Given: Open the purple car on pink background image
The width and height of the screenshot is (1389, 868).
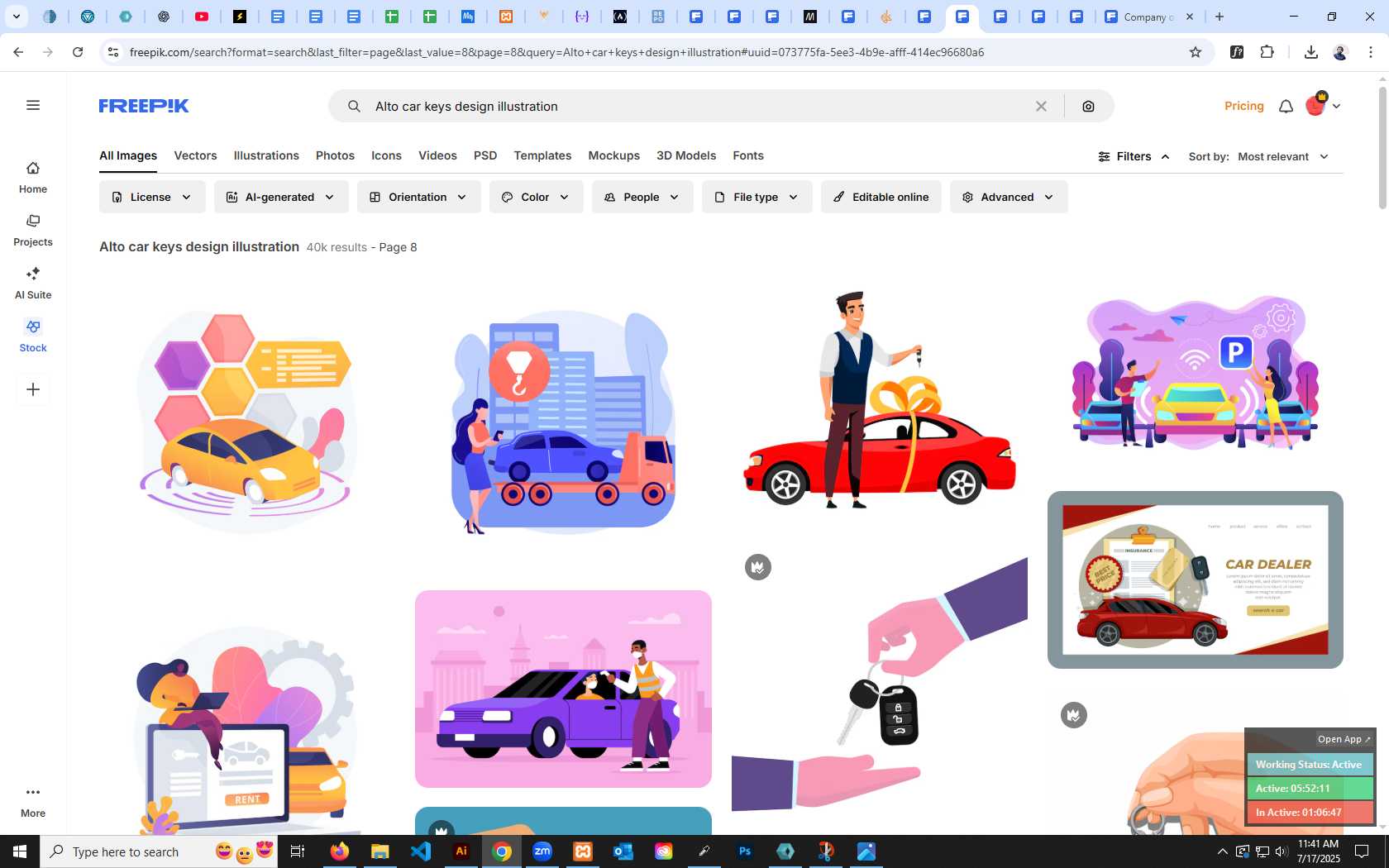Looking at the screenshot, I should [563, 689].
